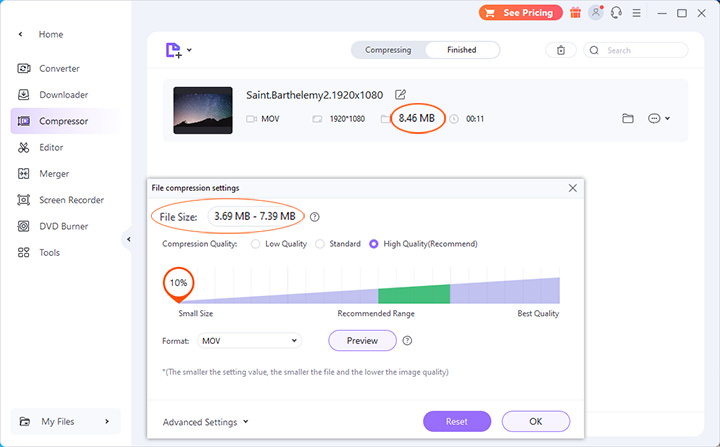
Task: Open the MOV format dropdown
Action: point(248,341)
